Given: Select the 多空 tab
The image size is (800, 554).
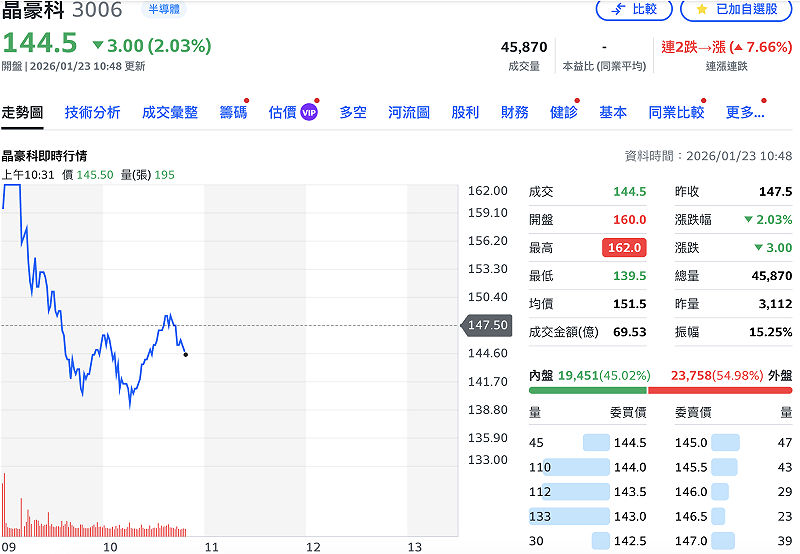Looking at the screenshot, I should click(x=353, y=112).
